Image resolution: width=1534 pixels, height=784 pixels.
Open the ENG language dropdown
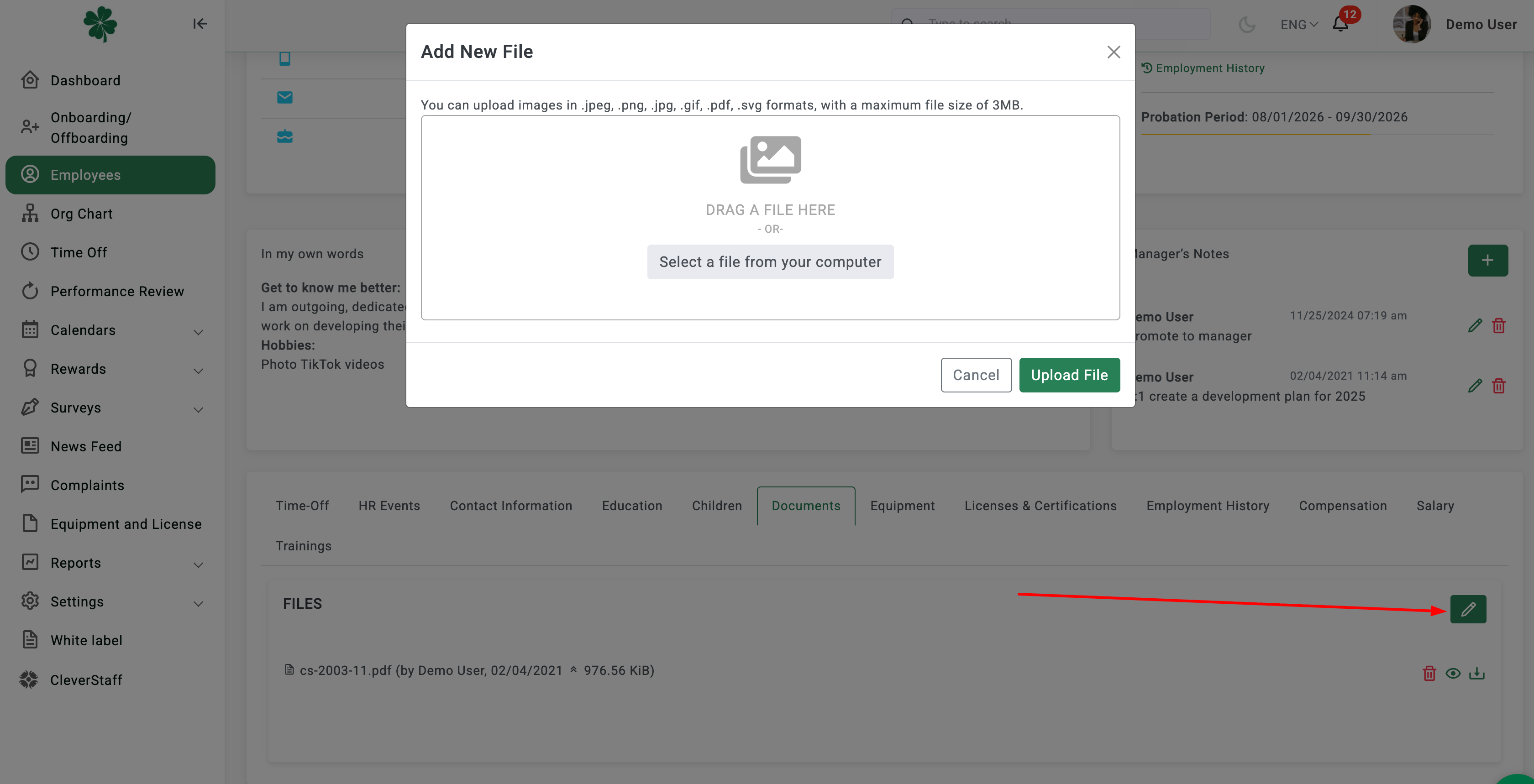(x=1299, y=24)
